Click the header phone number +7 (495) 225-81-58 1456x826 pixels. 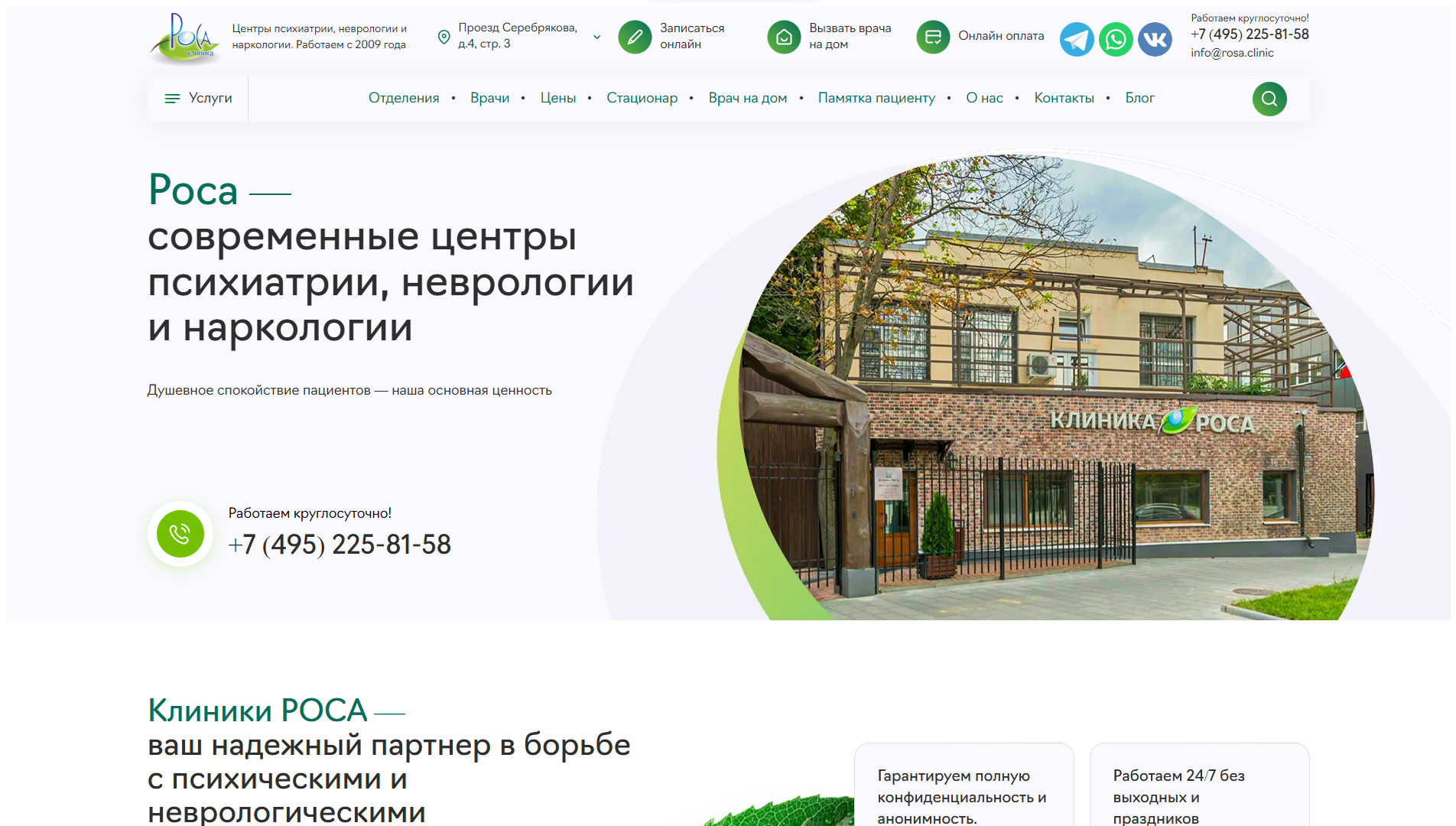click(x=1250, y=34)
